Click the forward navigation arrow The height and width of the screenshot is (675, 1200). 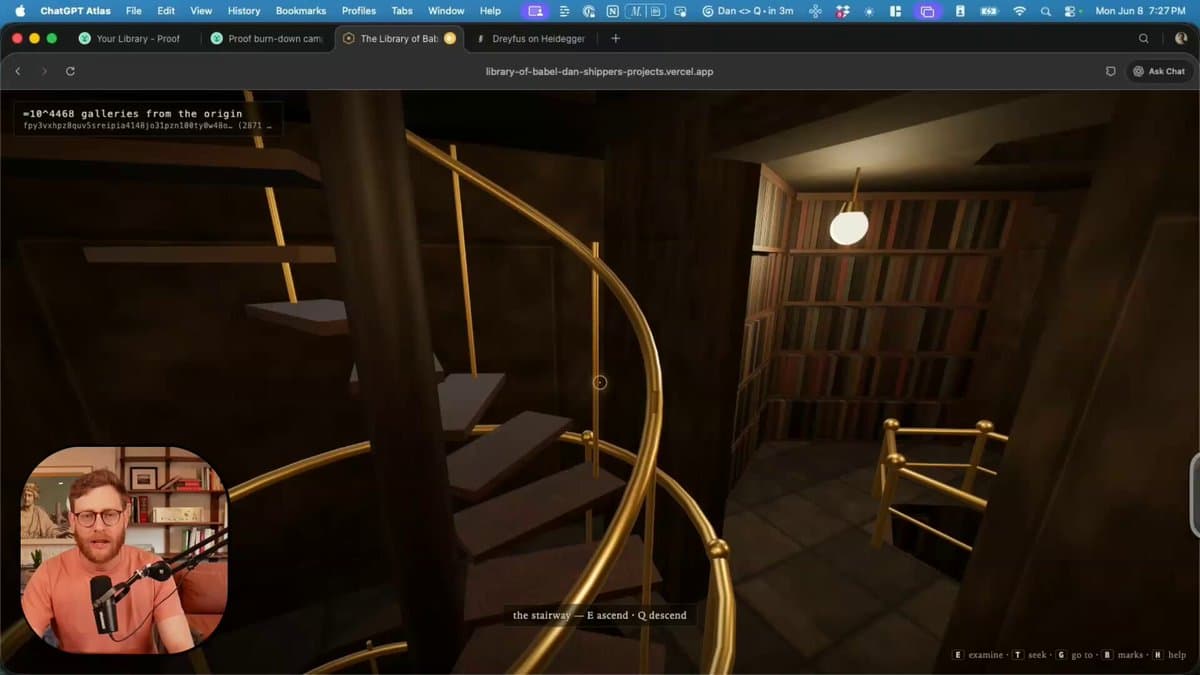point(44,72)
